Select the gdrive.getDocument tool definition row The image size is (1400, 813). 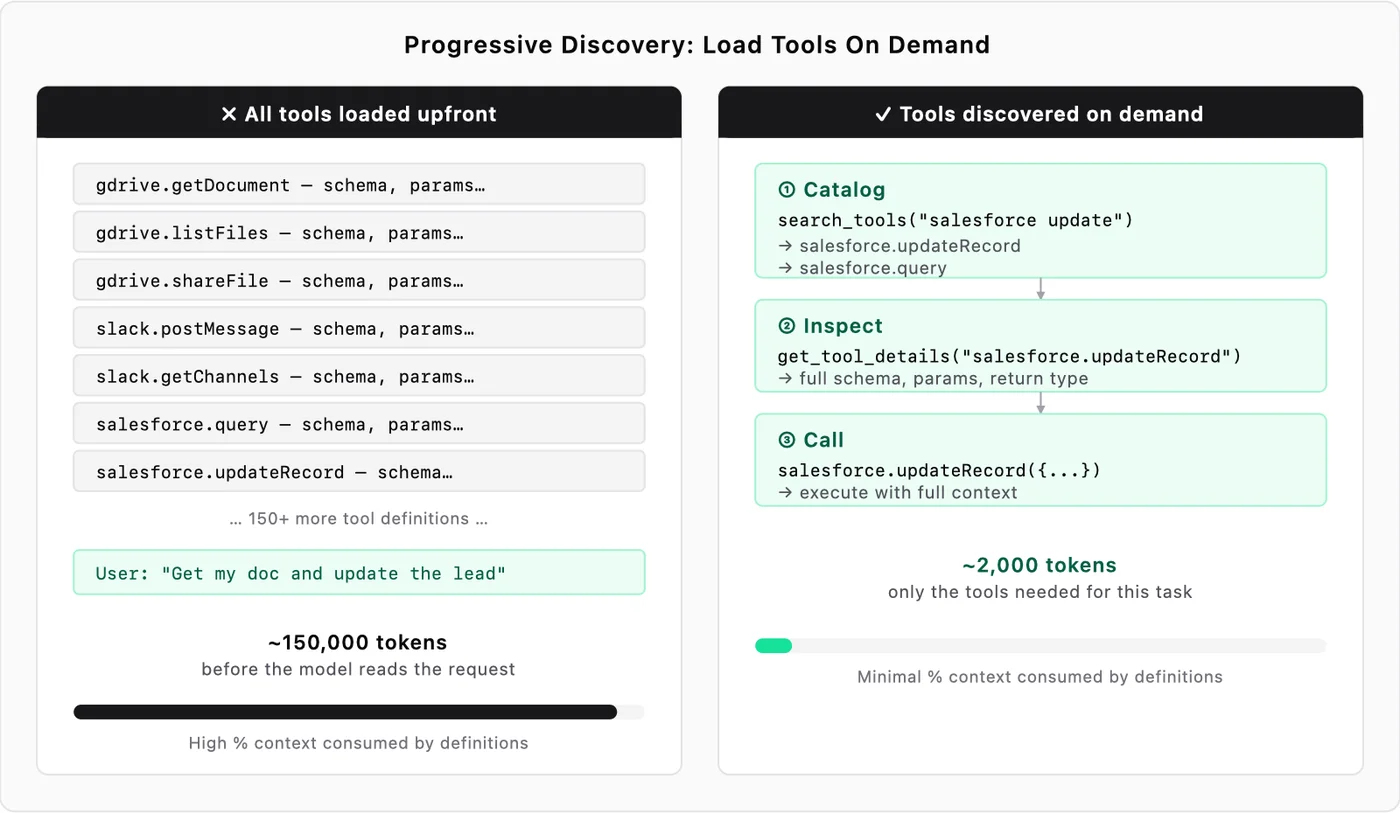pyautogui.click(x=359, y=185)
